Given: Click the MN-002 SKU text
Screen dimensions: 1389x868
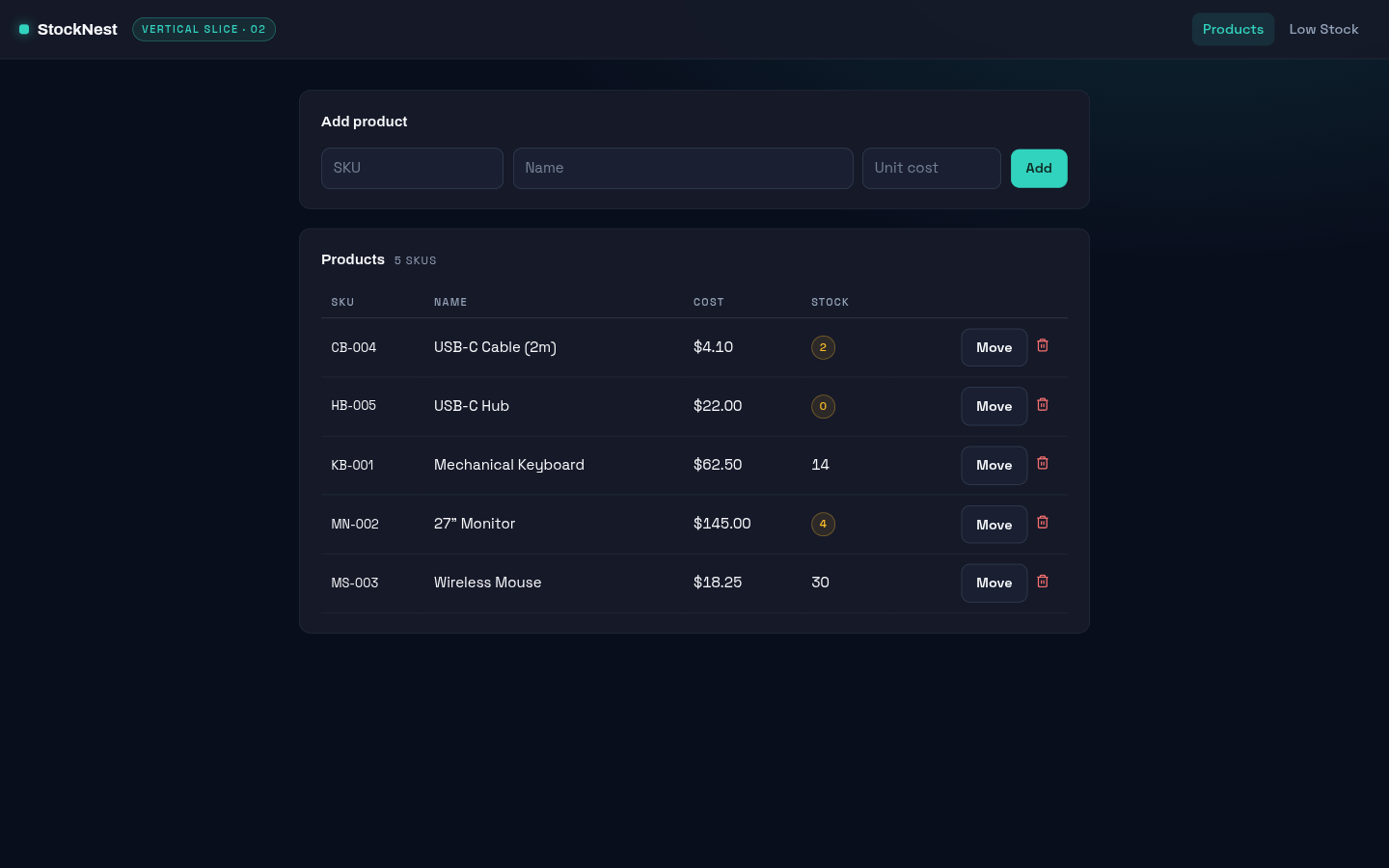Looking at the screenshot, I should coord(355,524).
